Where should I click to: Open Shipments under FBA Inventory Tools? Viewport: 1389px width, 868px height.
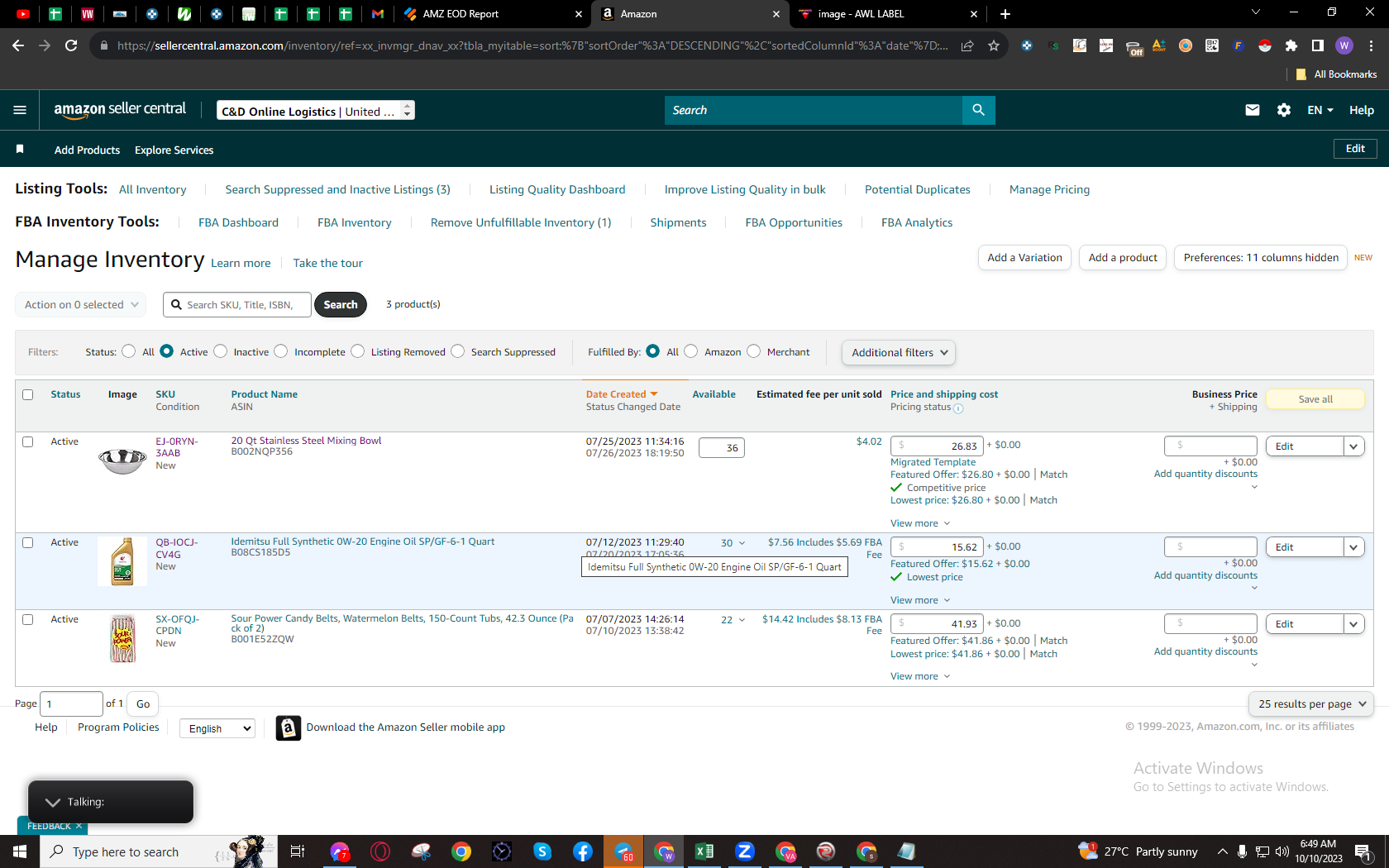tap(678, 222)
